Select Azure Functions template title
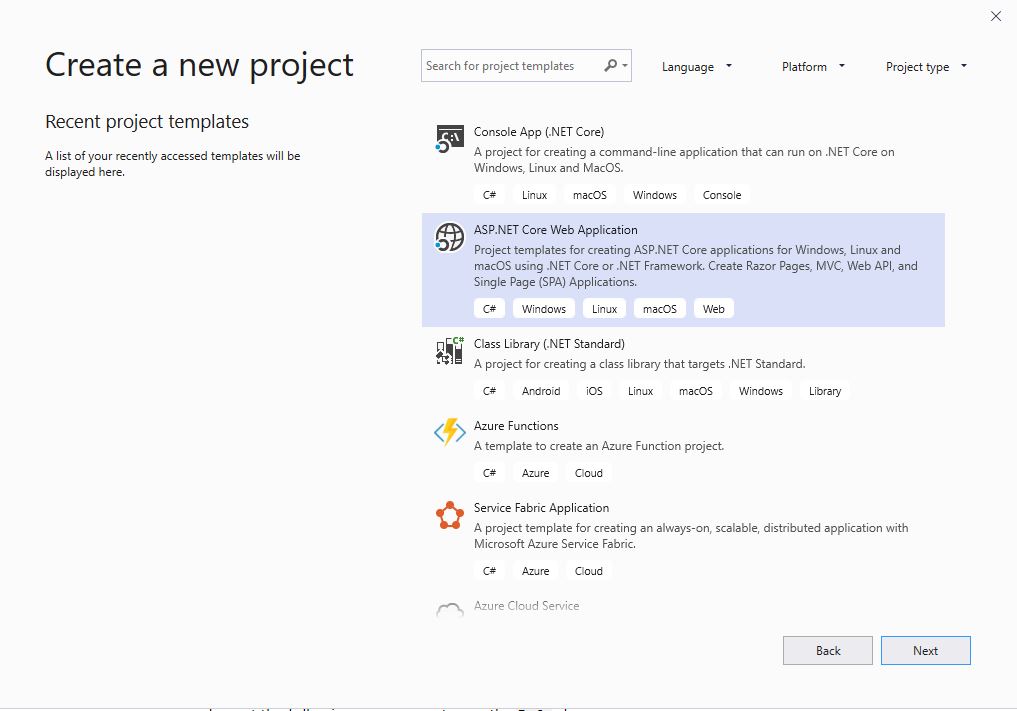This screenshot has height=711, width=1017. (x=516, y=426)
